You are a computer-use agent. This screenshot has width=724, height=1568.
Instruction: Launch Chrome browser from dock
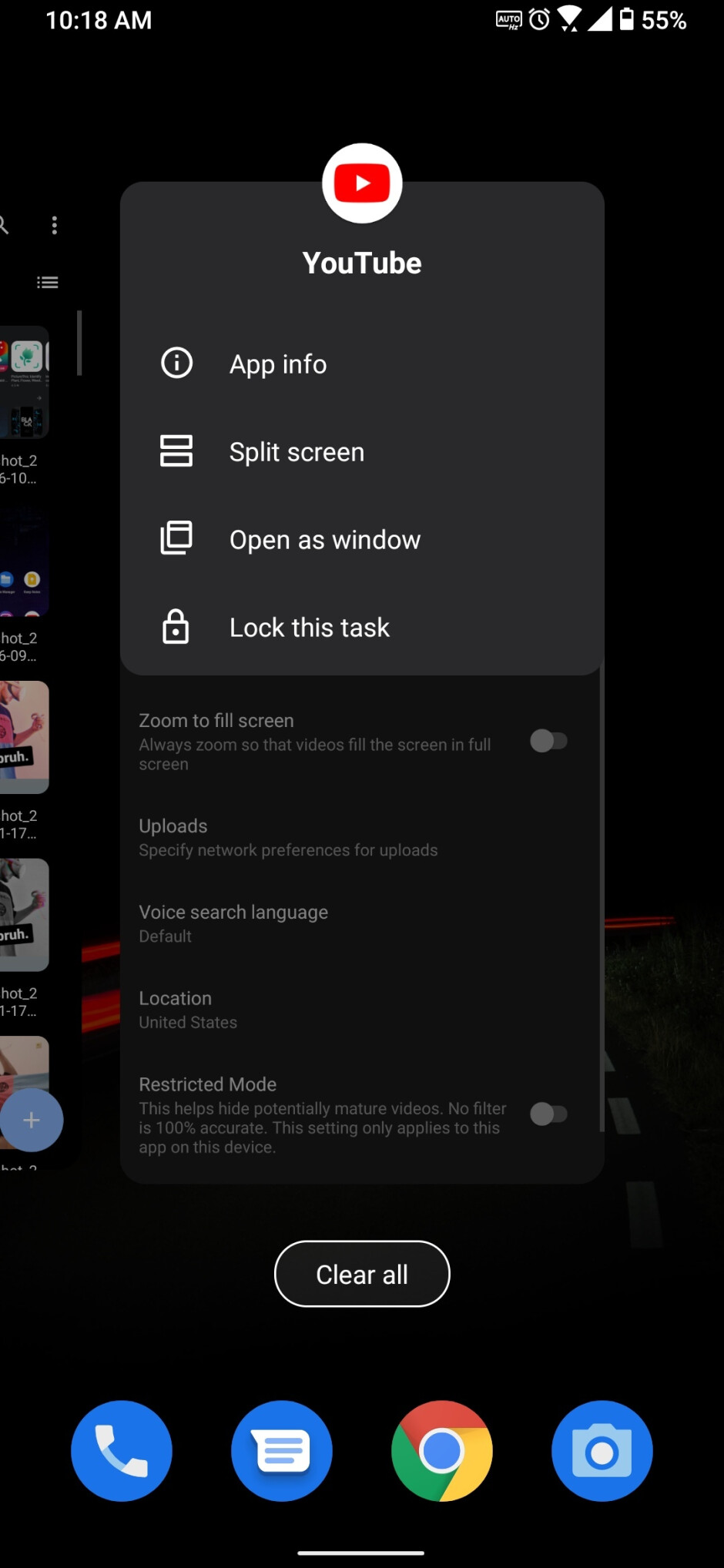[442, 1450]
